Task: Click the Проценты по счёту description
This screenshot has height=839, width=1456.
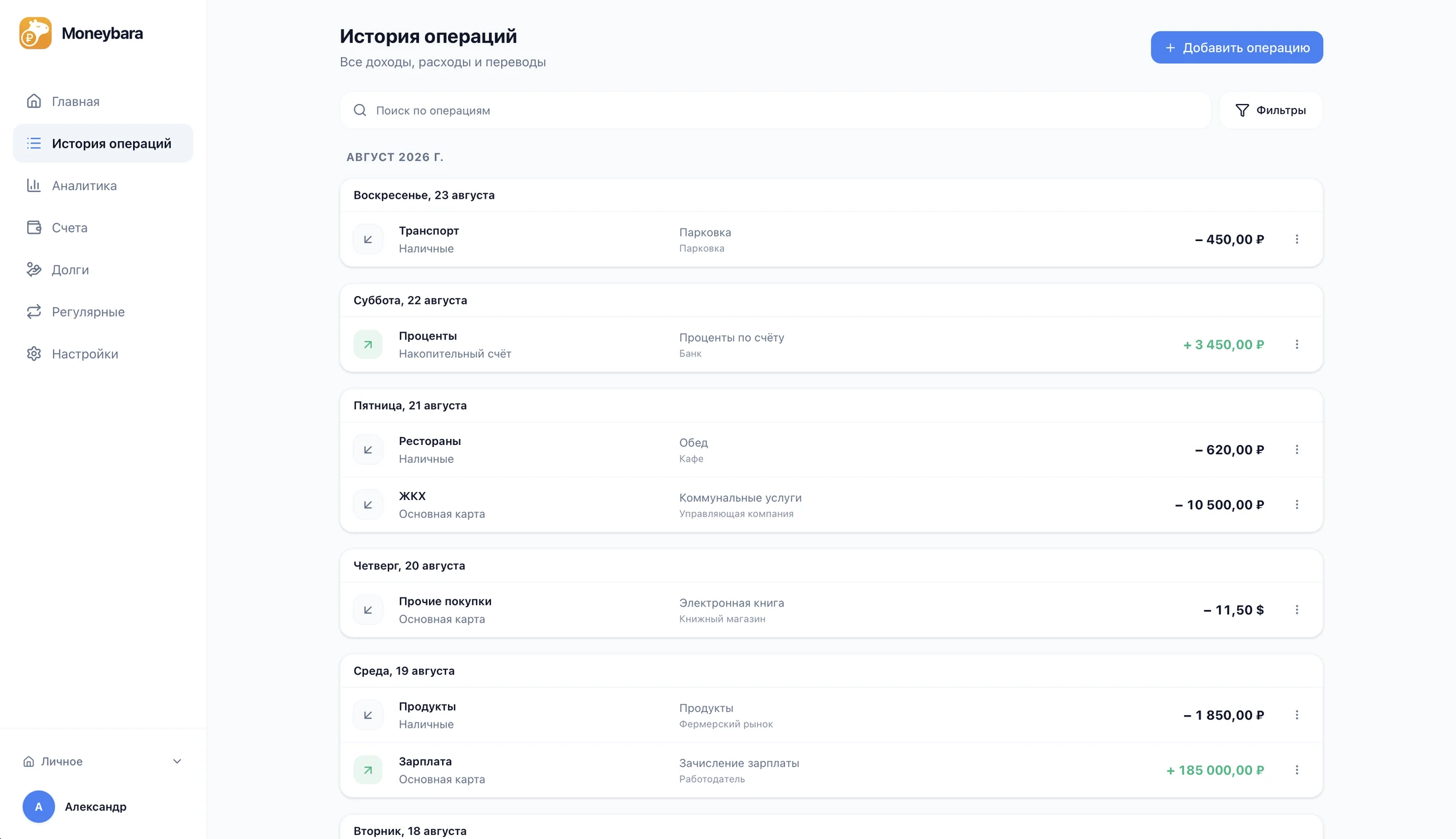Action: (x=731, y=337)
